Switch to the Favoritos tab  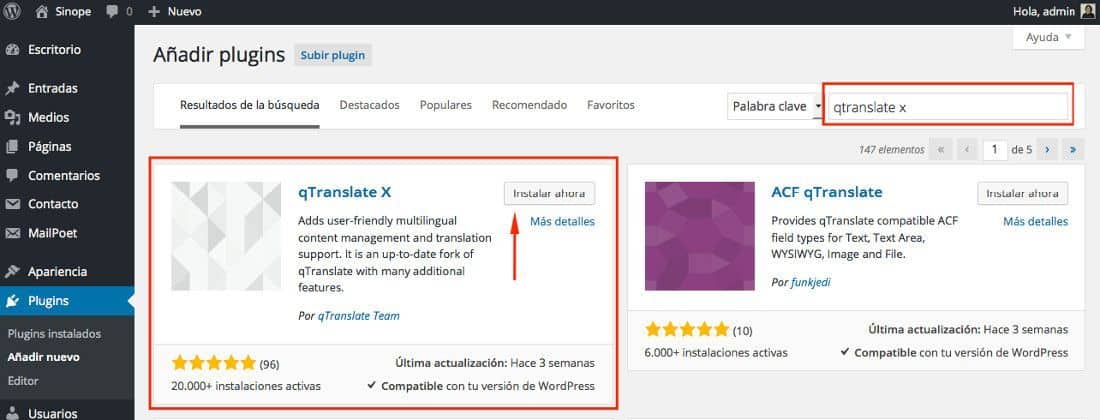coord(610,105)
